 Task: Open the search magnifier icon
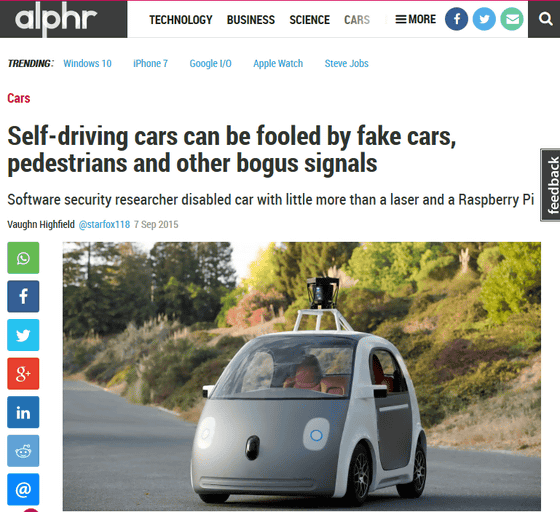[x=545, y=19]
